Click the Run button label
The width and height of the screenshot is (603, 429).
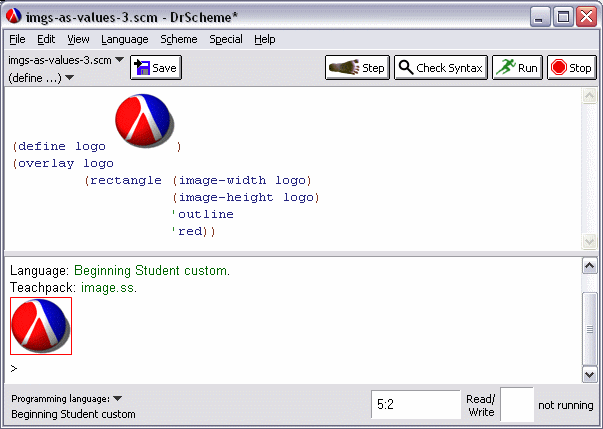[527, 68]
